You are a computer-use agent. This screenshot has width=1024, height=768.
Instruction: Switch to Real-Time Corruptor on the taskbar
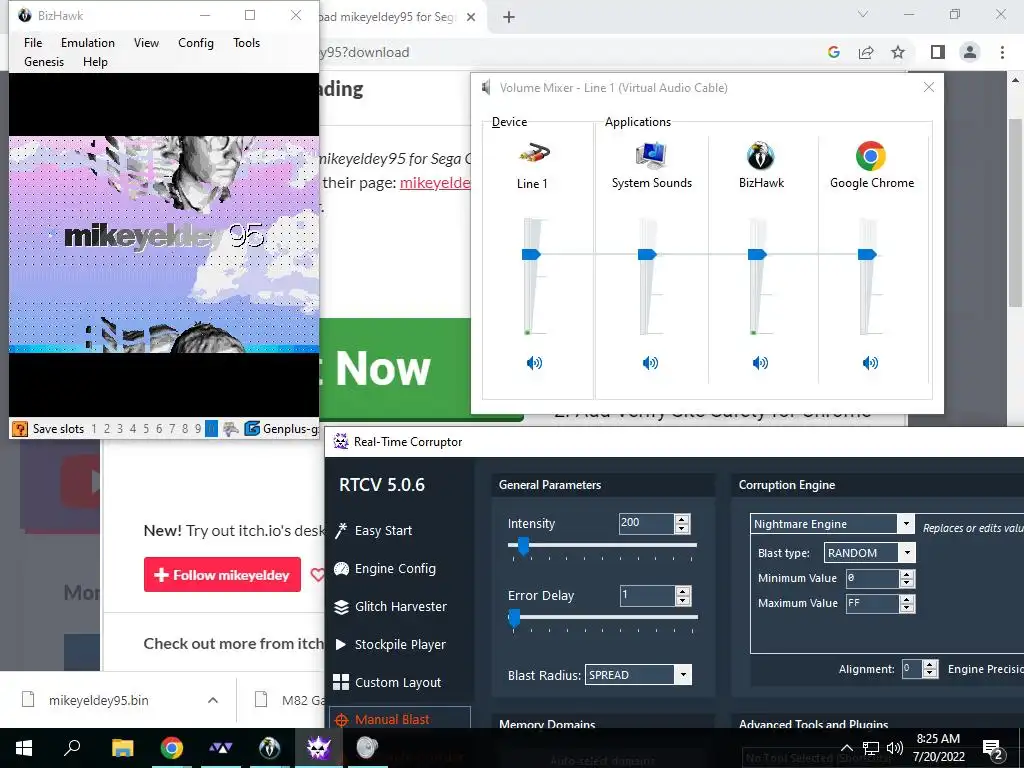tap(318, 747)
